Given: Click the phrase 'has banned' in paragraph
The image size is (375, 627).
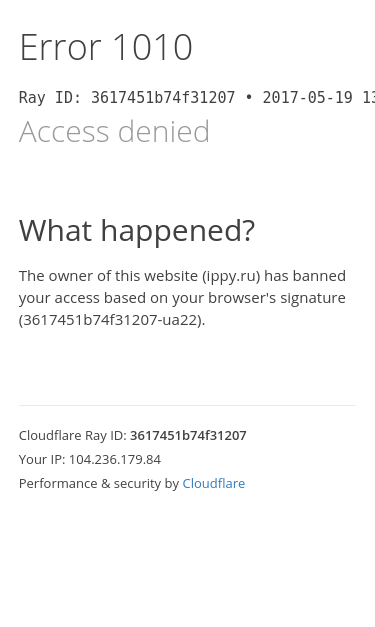Looking at the screenshot, I should tap(305, 276).
